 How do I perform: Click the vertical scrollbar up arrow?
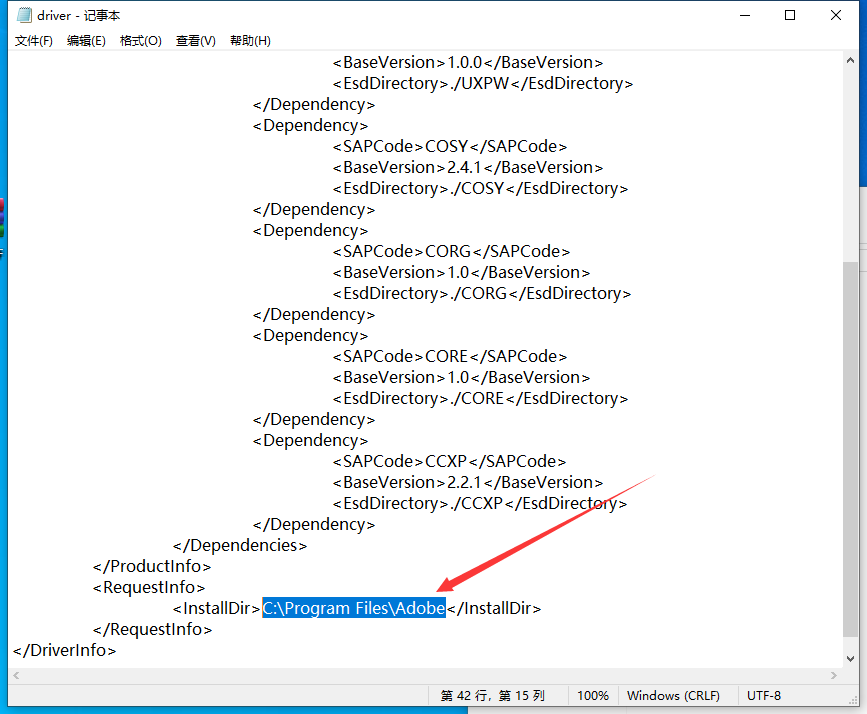point(850,61)
